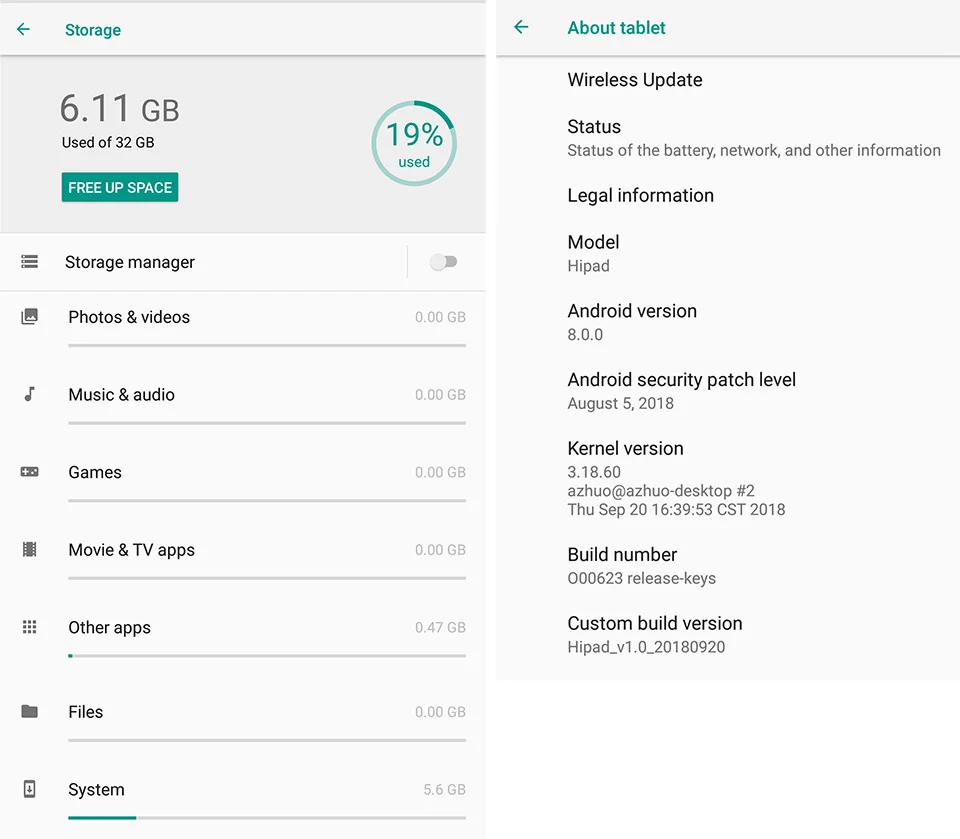Tap the System storage usage bar
Viewport: 960px width, 839px height.
pos(267,818)
